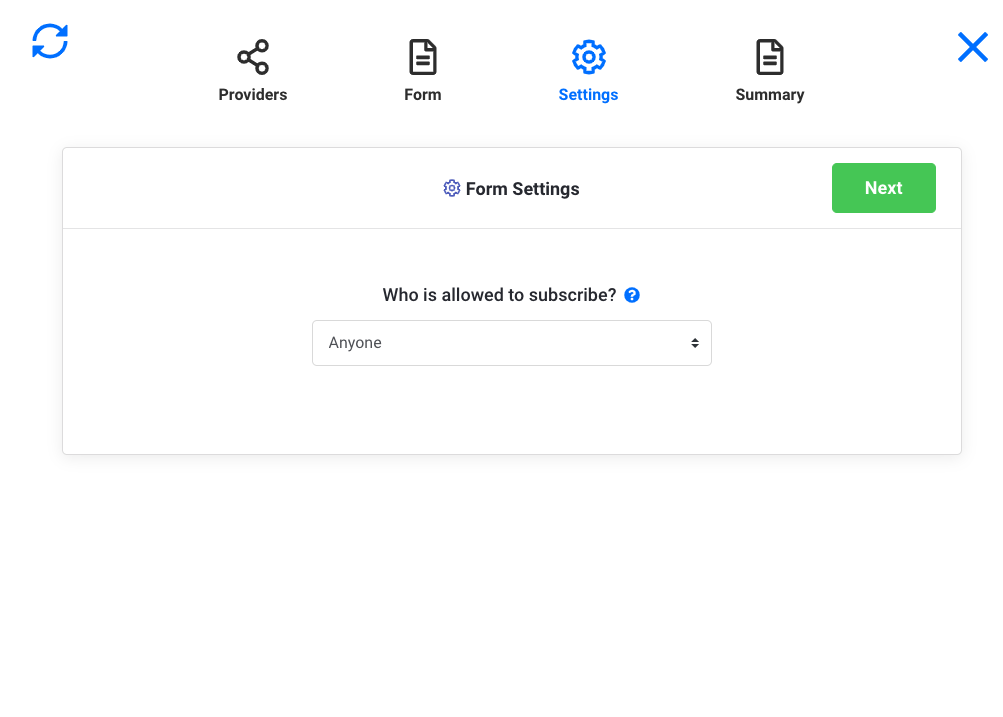Image resolution: width=1003 pixels, height=717 pixels.
Task: Click the gear icon beside Form Settings title
Action: 451,188
